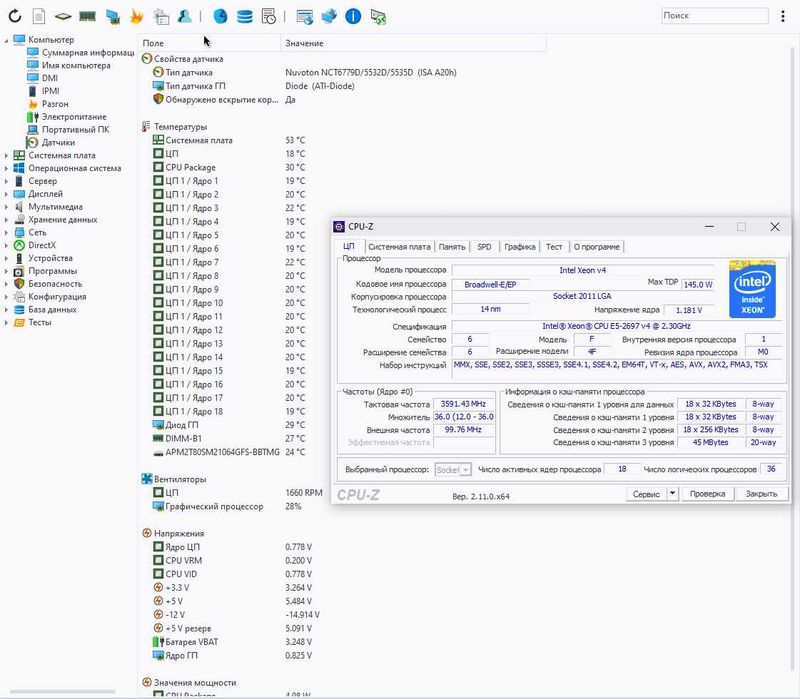Click the Тесты tree icon
The width and height of the screenshot is (800, 699).
coord(19,322)
